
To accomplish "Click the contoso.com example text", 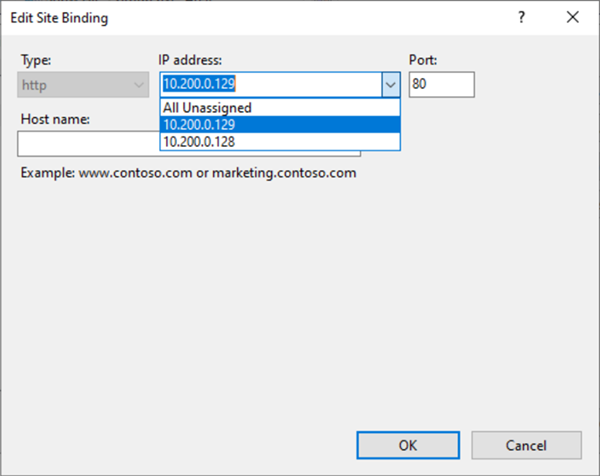I will 188,172.
